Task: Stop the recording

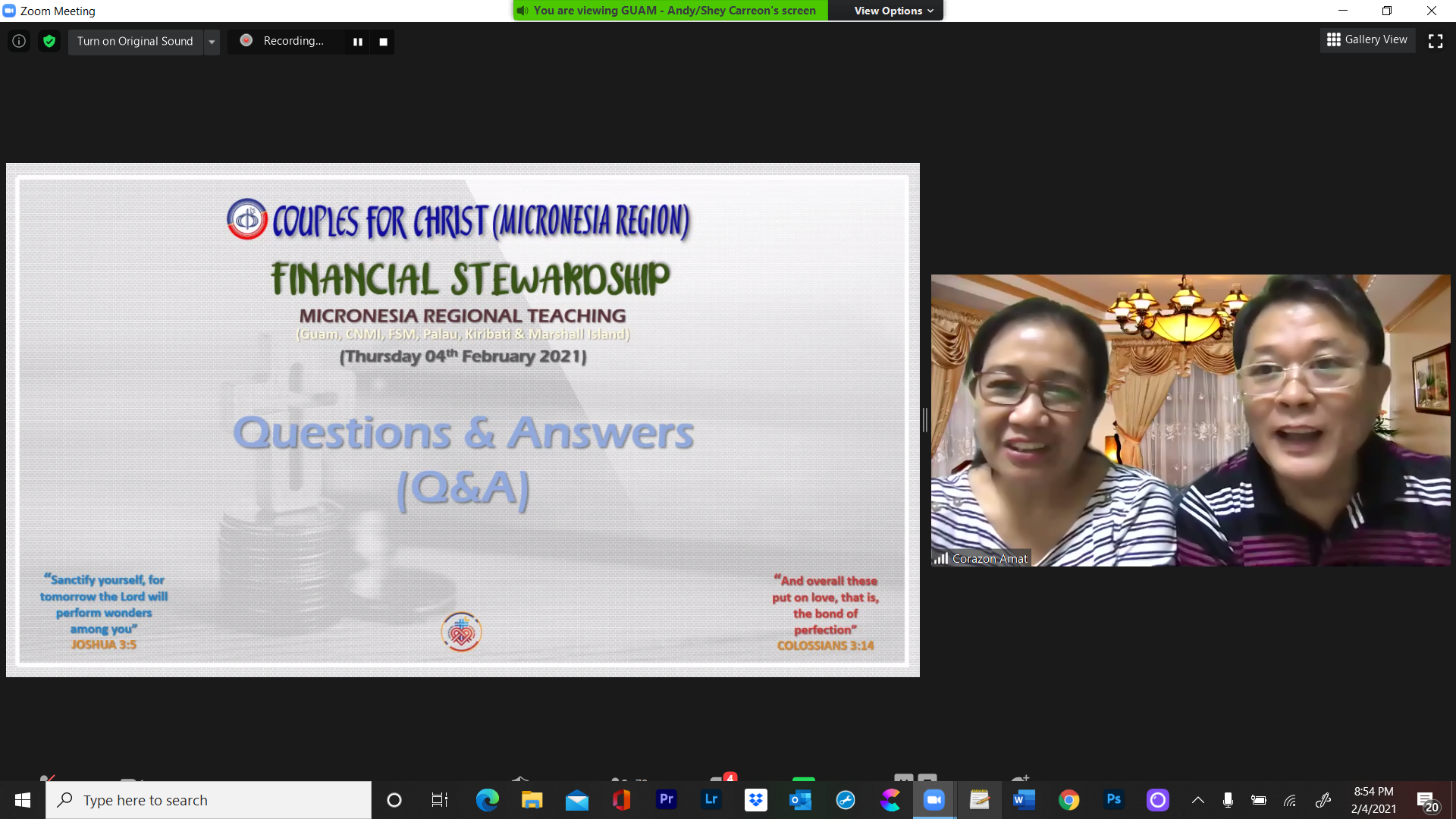Action: (x=384, y=42)
